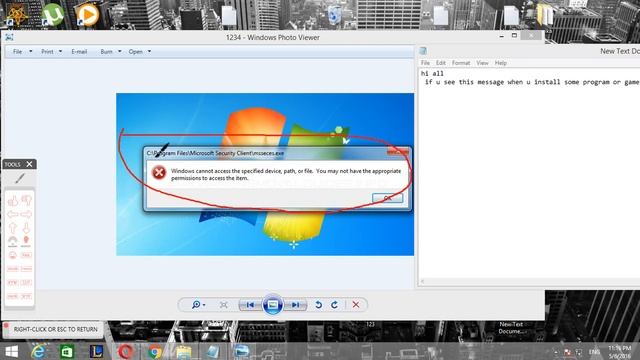Click the Windows Start button
Image resolution: width=640 pixels, height=360 pixels.
pos(11,351)
